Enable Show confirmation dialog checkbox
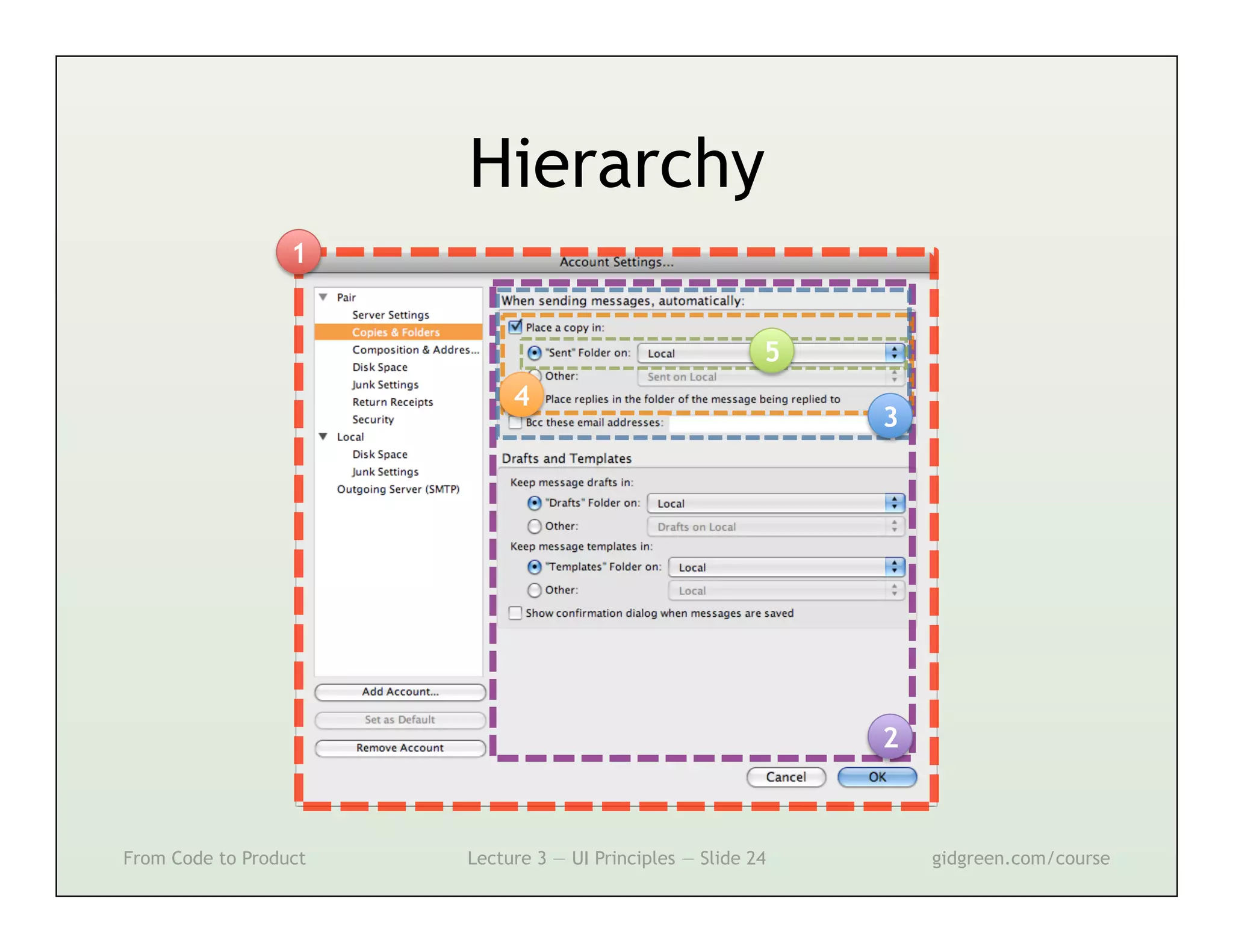1233x952 pixels. (515, 613)
